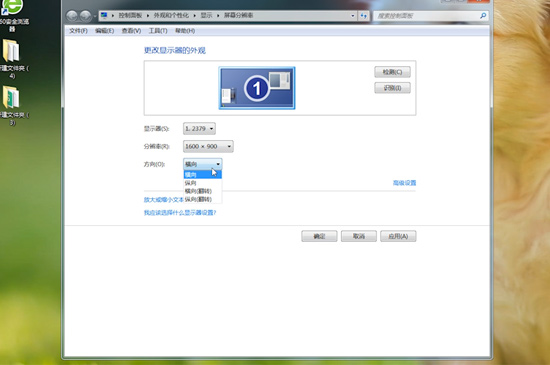Click the refresh icon beside address bar
This screenshot has height=365, width=550.
364,16
